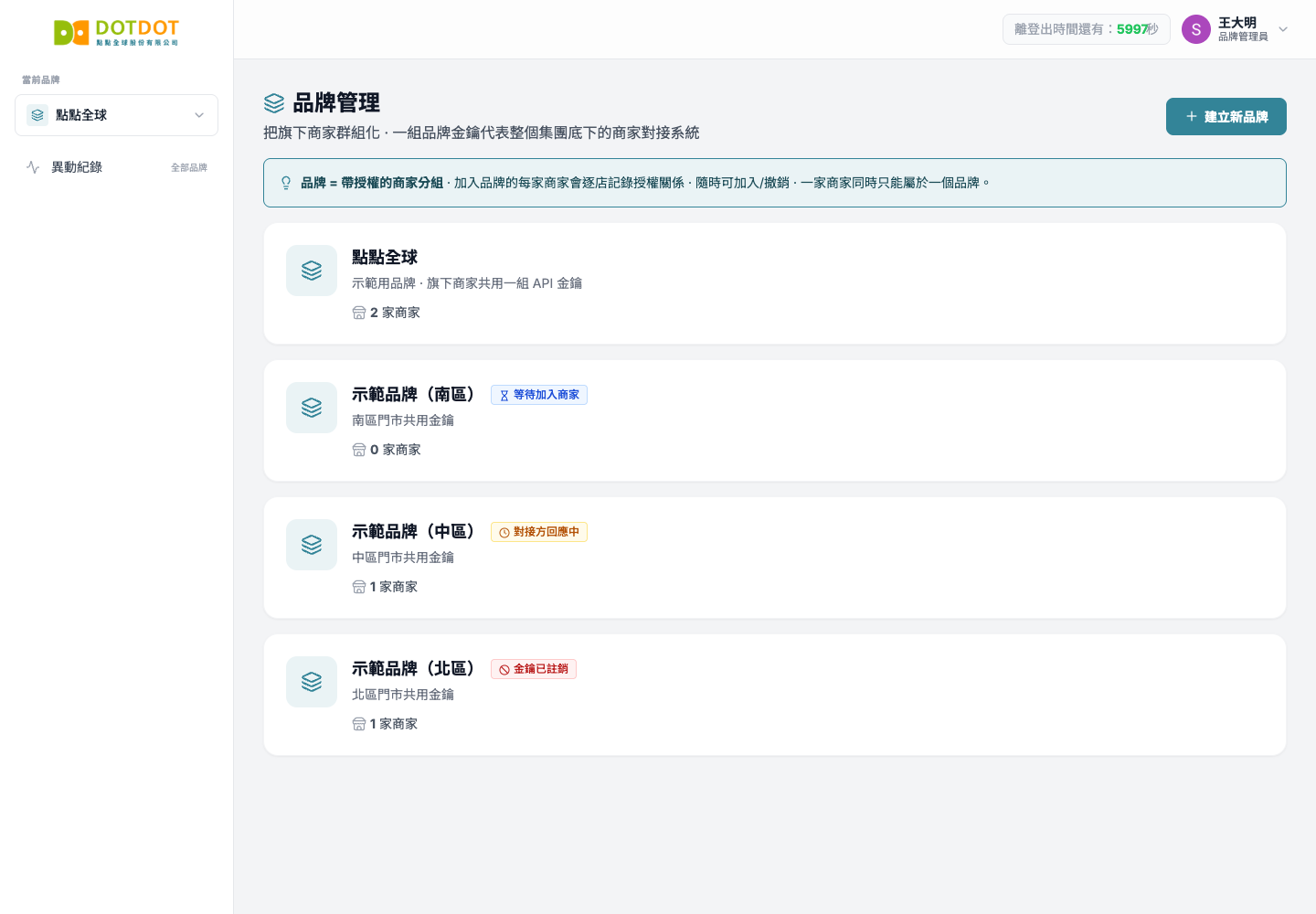Viewport: 1316px width, 914px height.
Task: Click the 2 家商家 count
Action: point(395,313)
